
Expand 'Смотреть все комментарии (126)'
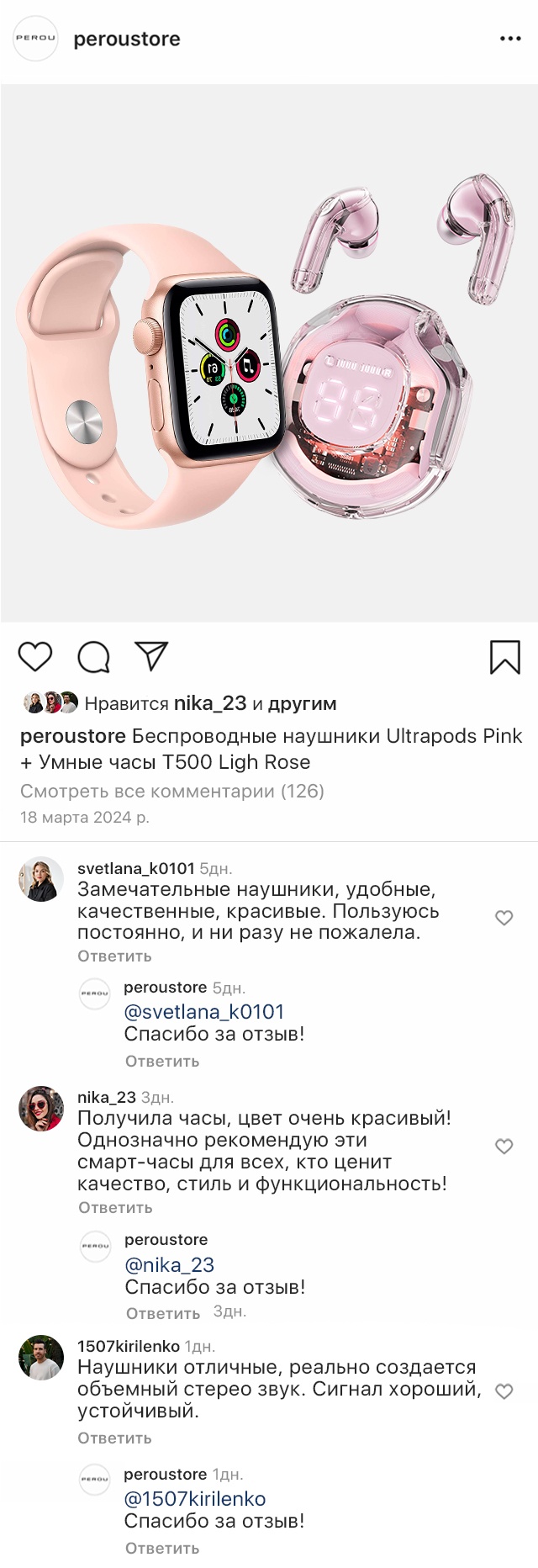[x=172, y=791]
